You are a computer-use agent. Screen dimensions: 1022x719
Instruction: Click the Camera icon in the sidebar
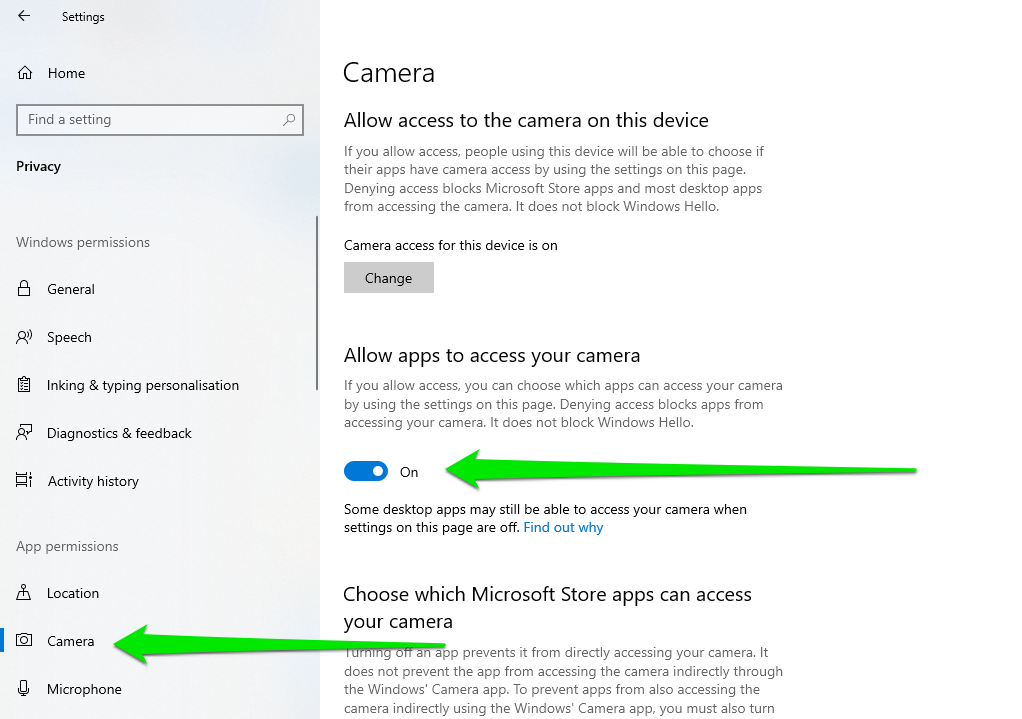(x=24, y=640)
